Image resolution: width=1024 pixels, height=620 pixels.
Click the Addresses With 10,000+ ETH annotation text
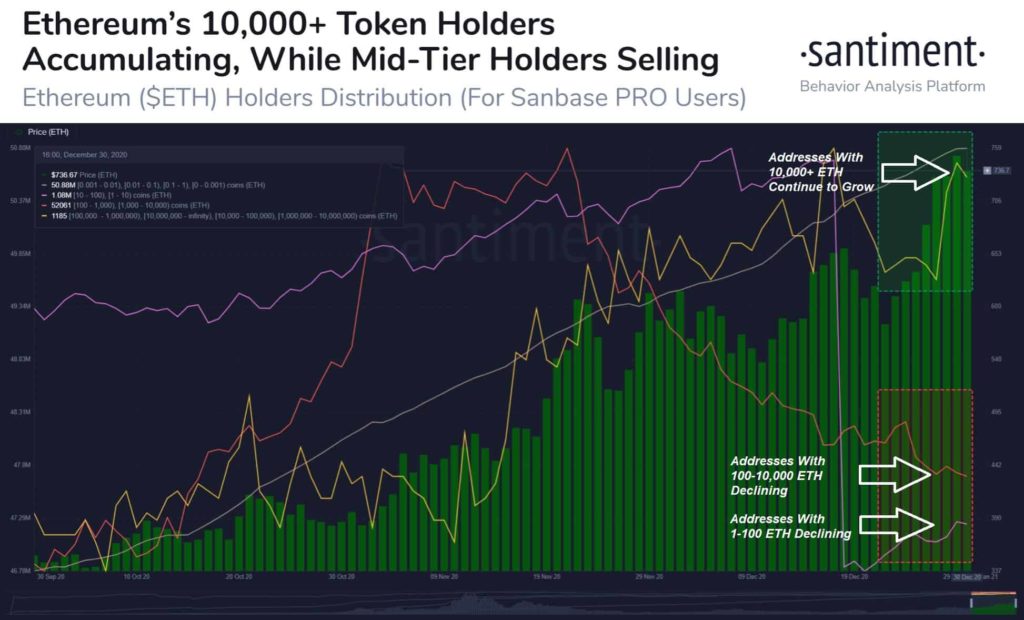[820, 172]
